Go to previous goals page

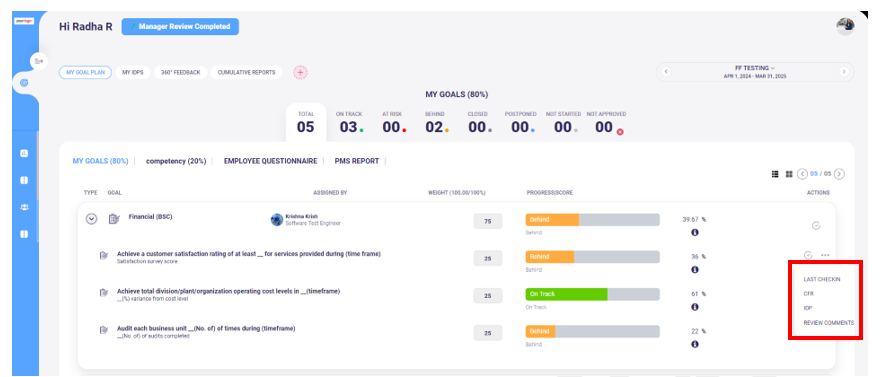802,174
